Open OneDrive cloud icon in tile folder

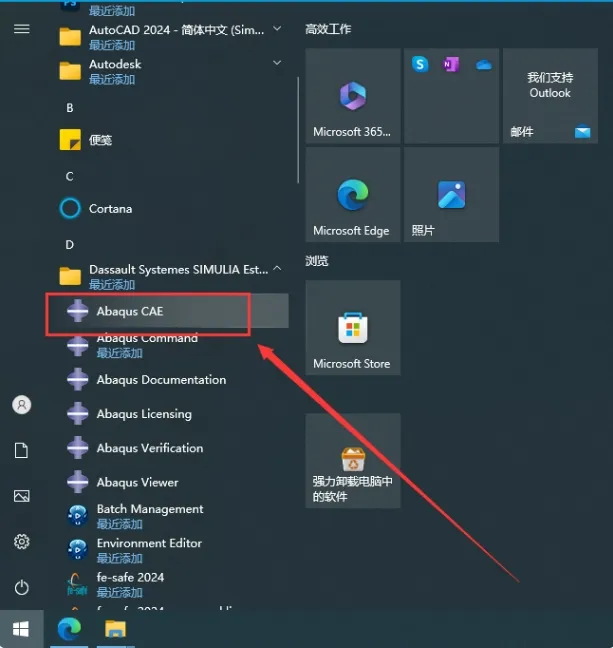tap(483, 65)
